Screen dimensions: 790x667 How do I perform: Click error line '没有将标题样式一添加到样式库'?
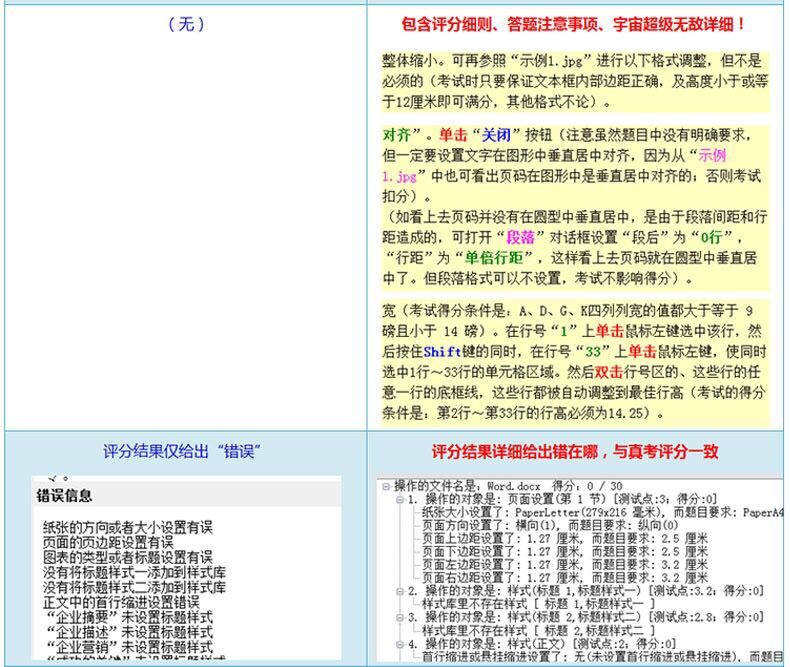click(134, 572)
